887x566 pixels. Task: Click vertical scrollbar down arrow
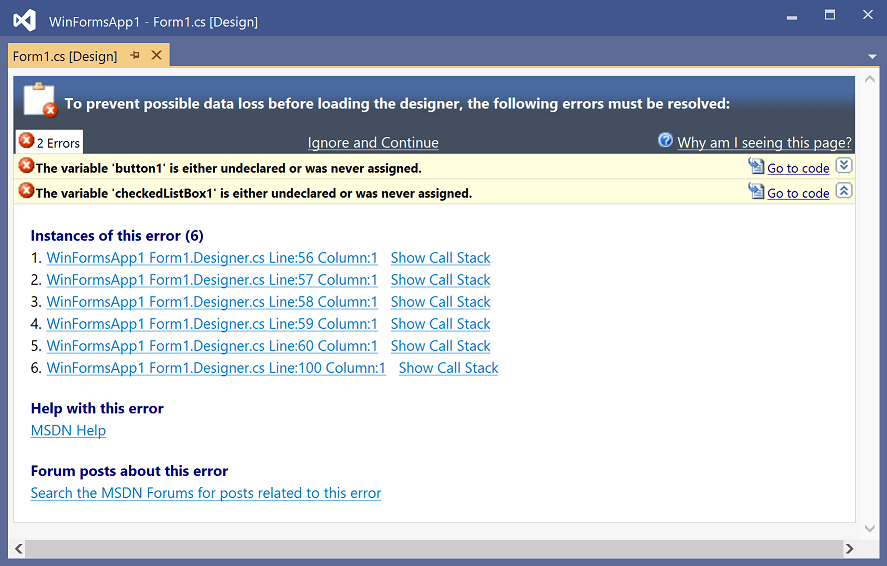click(870, 529)
